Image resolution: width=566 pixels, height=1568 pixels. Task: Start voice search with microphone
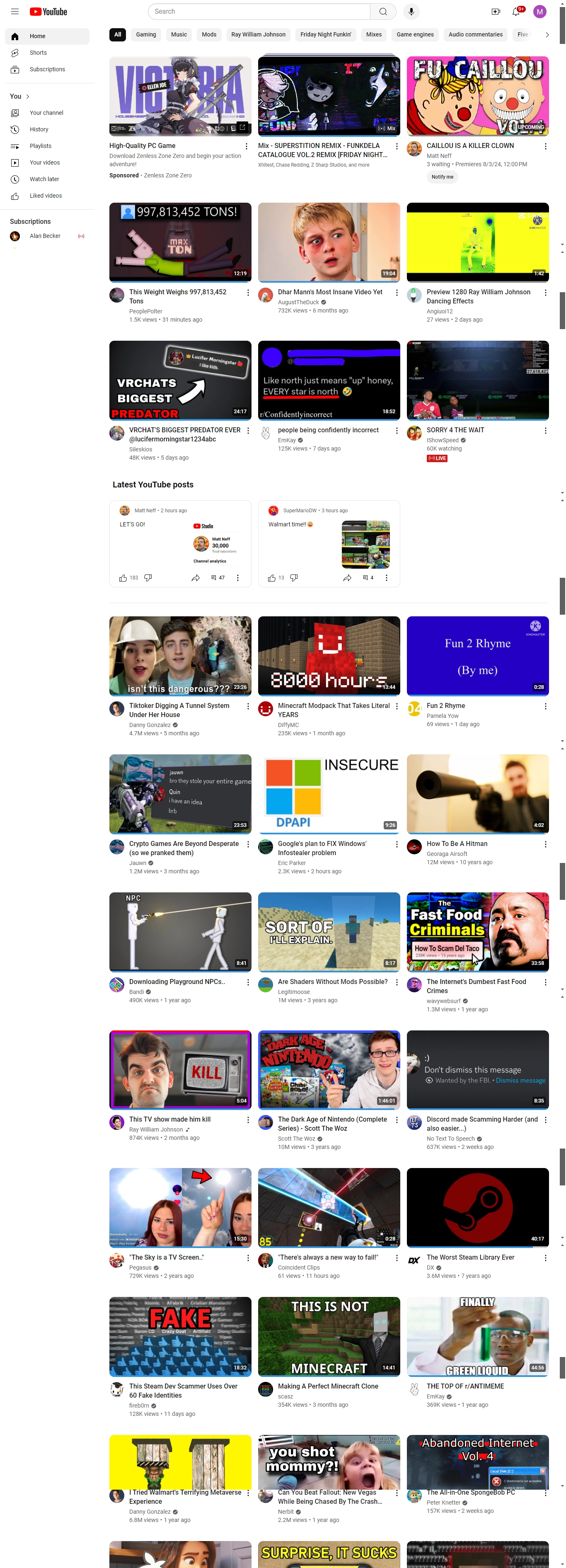[x=411, y=12]
